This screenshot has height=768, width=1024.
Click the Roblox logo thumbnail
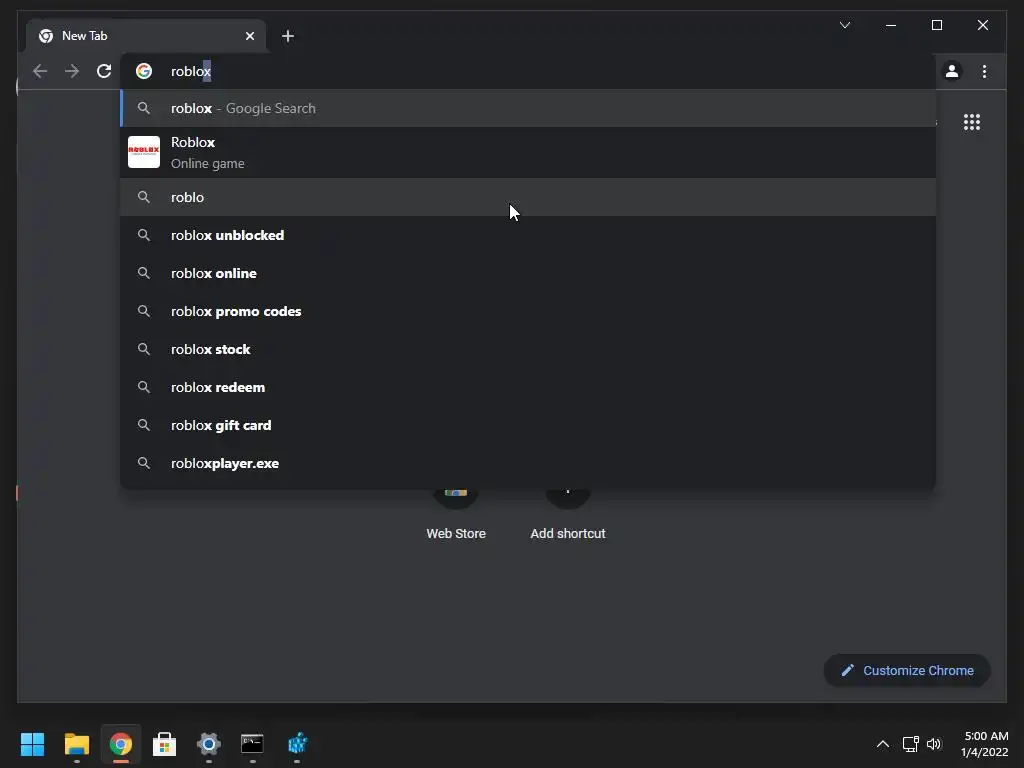pyautogui.click(x=144, y=152)
